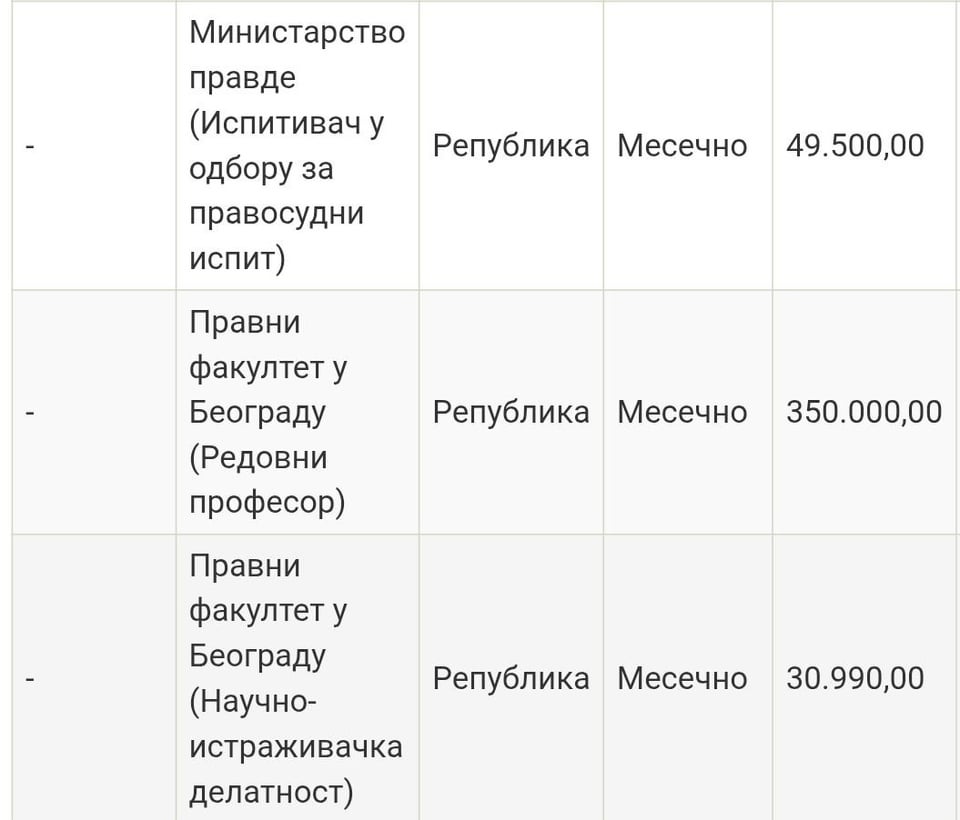Select the amount 49.500,00
960x820 pixels.
pyautogui.click(x=855, y=146)
